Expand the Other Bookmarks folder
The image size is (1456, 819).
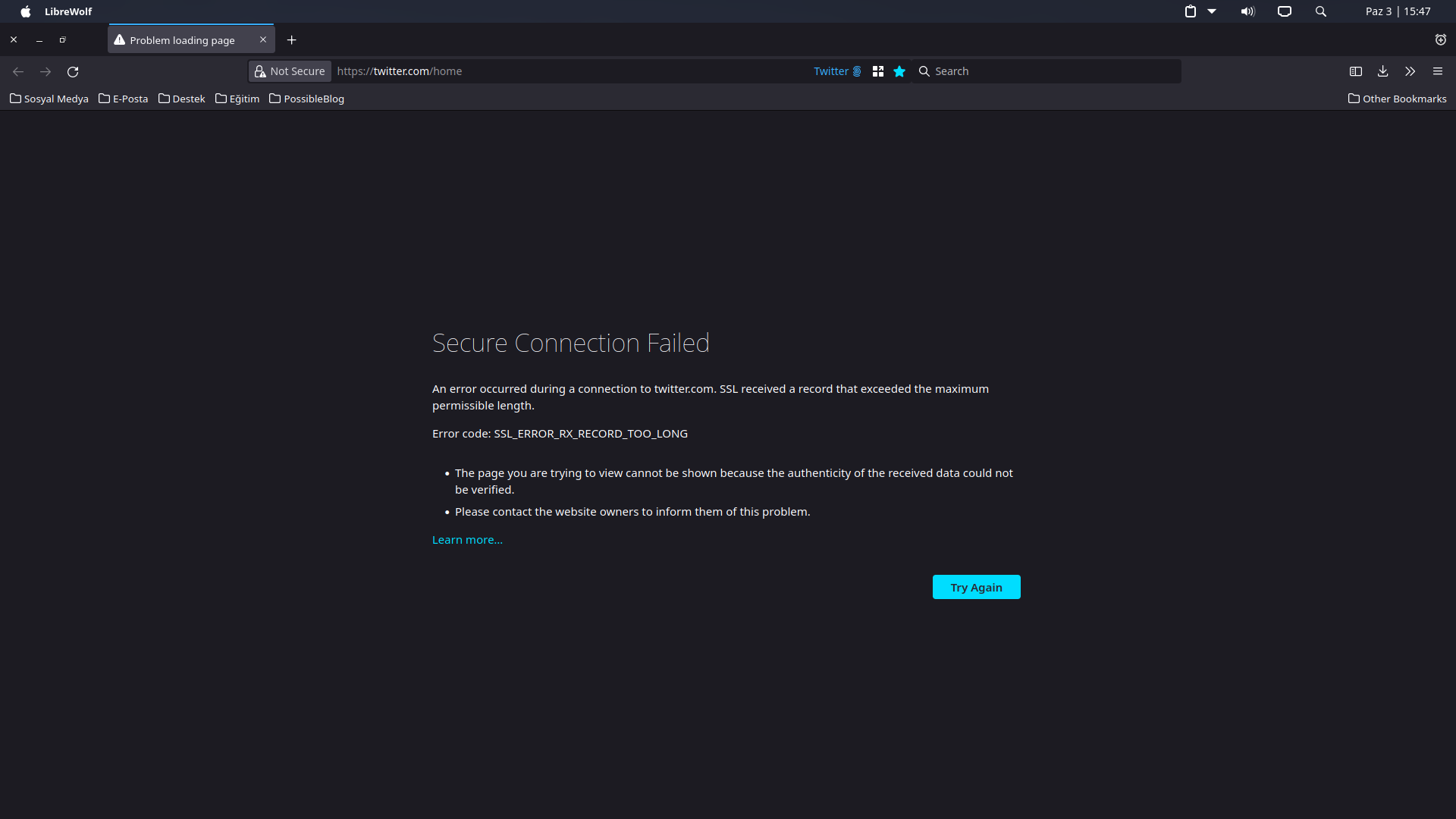[x=1397, y=99]
